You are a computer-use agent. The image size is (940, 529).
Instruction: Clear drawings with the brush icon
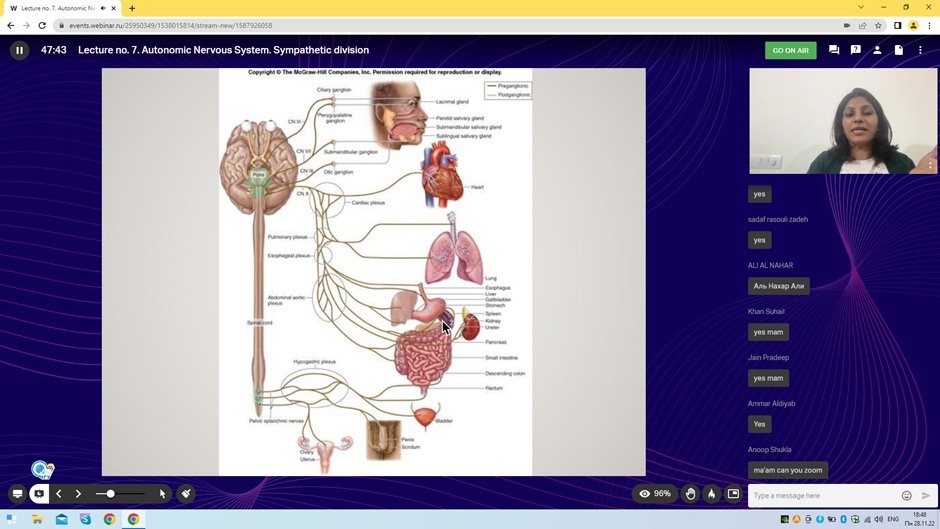click(x=186, y=494)
